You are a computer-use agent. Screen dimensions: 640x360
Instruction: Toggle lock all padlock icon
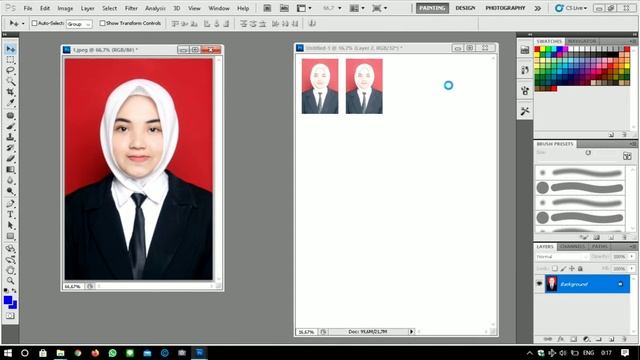580,269
